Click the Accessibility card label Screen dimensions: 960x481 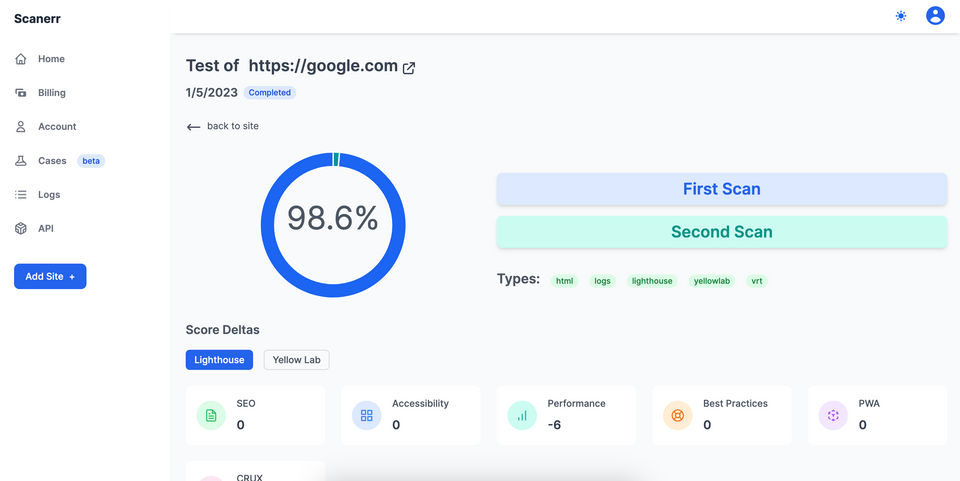tap(421, 403)
